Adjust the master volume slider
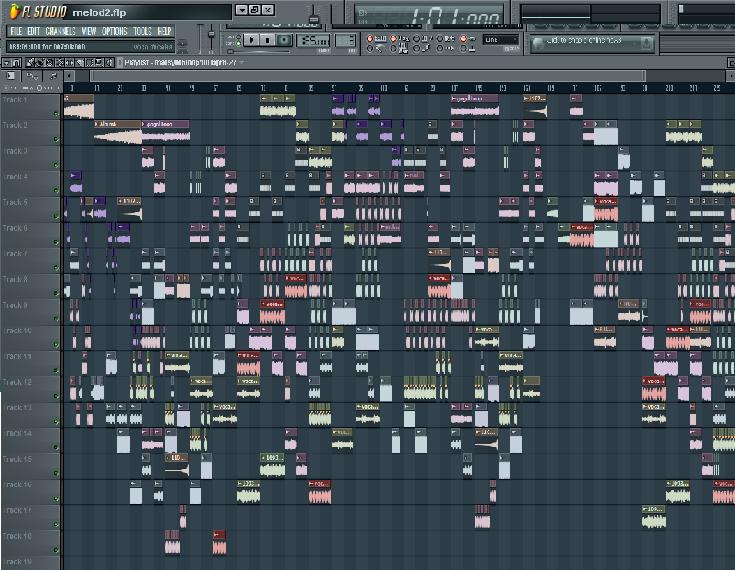 tap(212, 35)
